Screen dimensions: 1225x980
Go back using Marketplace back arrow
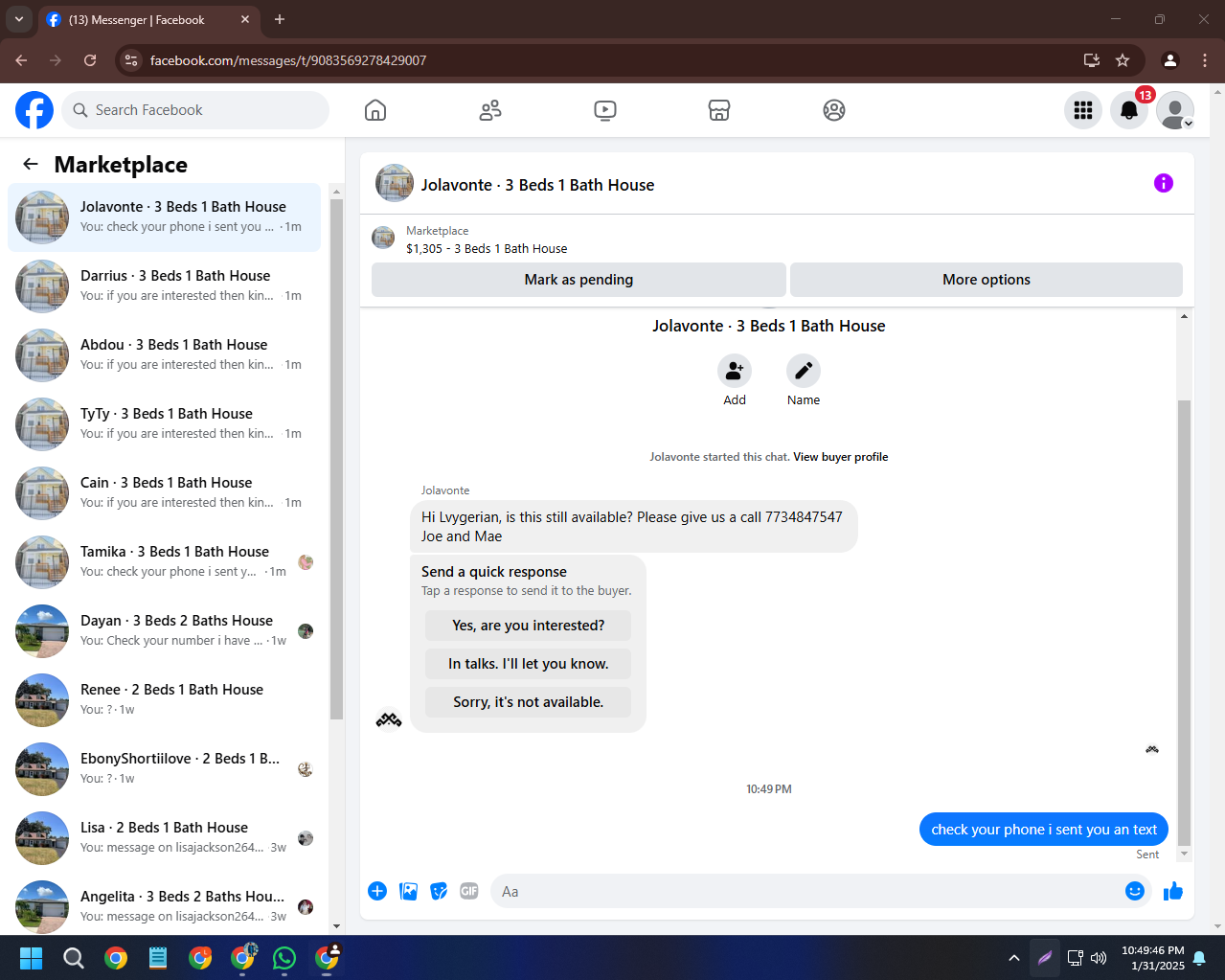31,164
